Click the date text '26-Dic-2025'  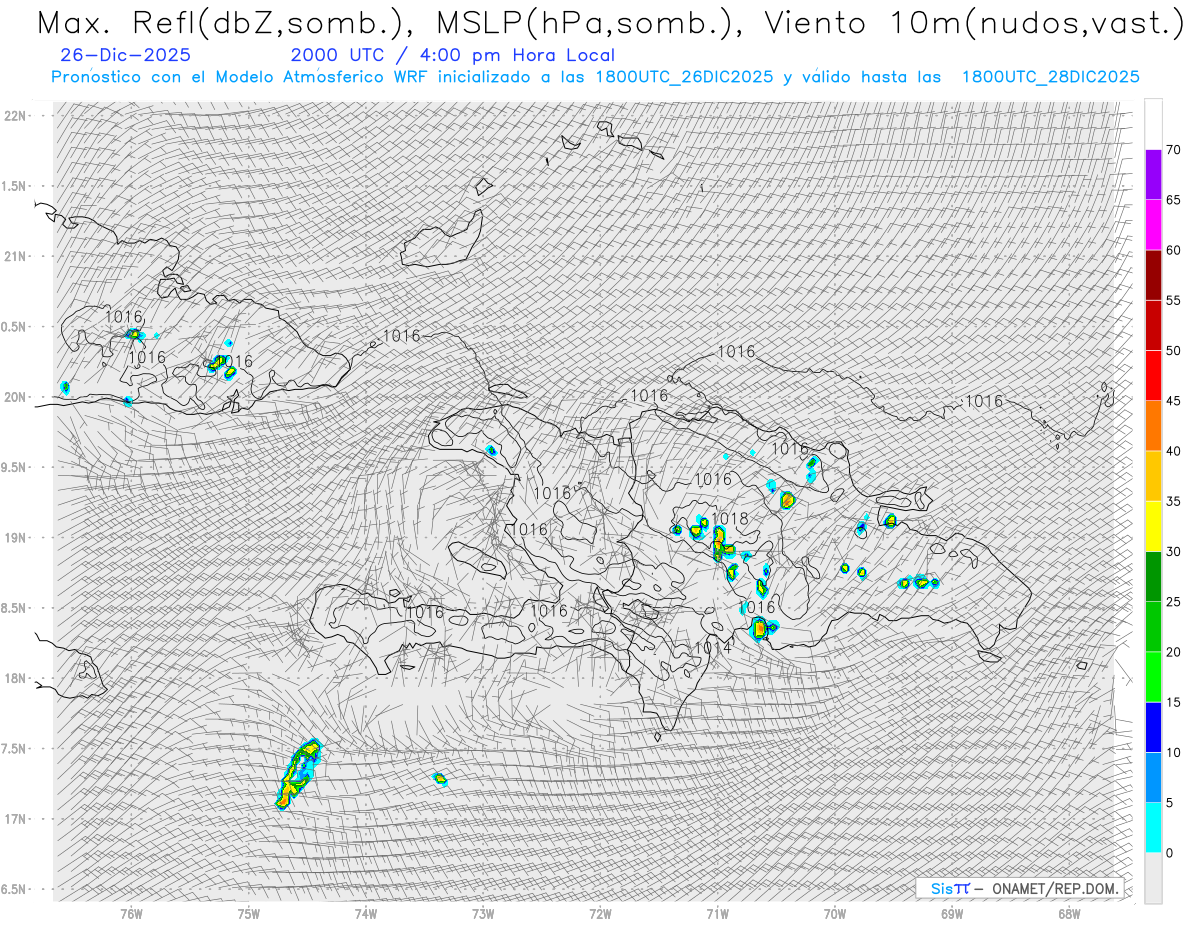point(125,55)
